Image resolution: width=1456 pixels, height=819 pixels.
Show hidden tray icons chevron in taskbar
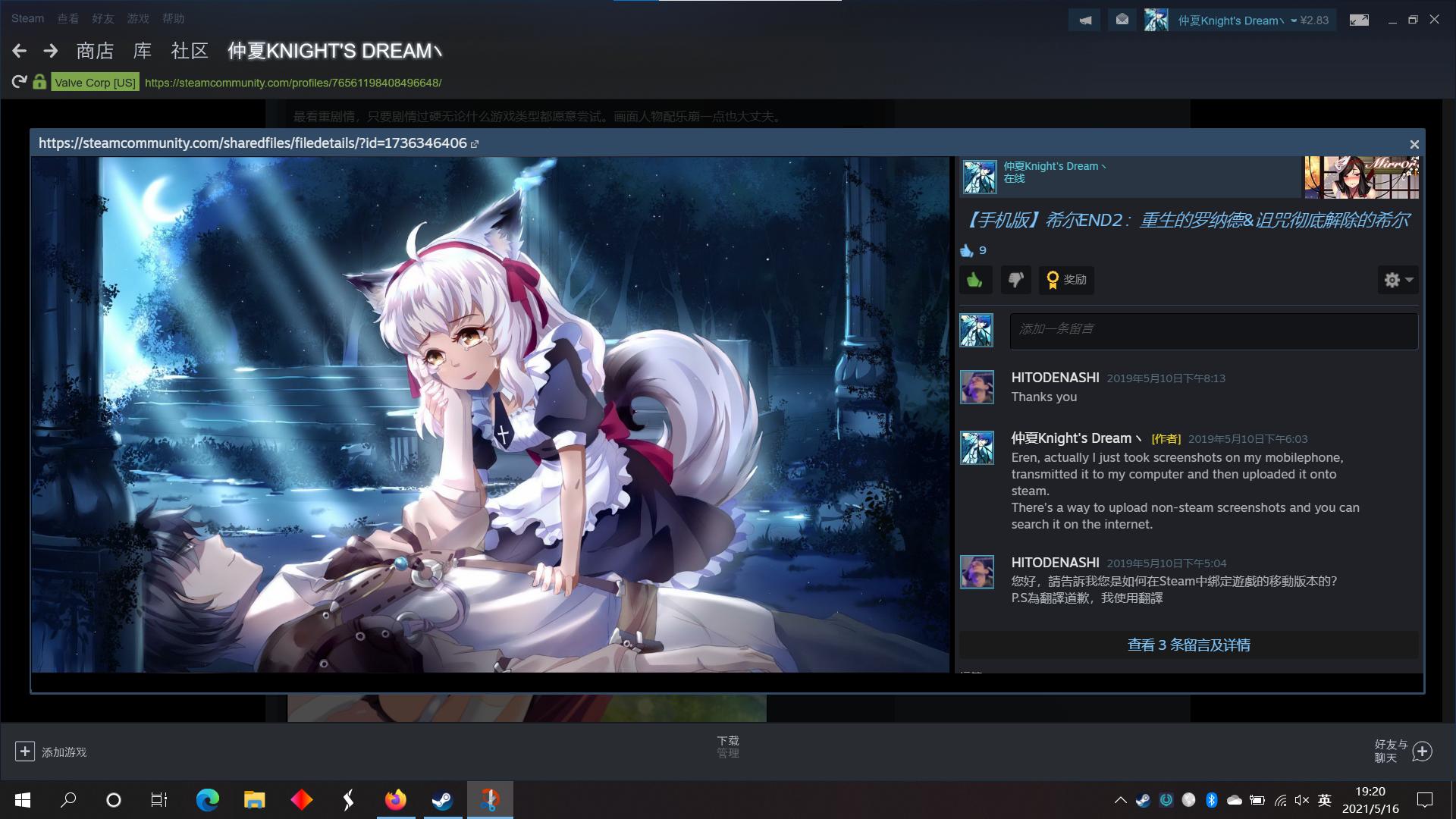(x=1120, y=800)
